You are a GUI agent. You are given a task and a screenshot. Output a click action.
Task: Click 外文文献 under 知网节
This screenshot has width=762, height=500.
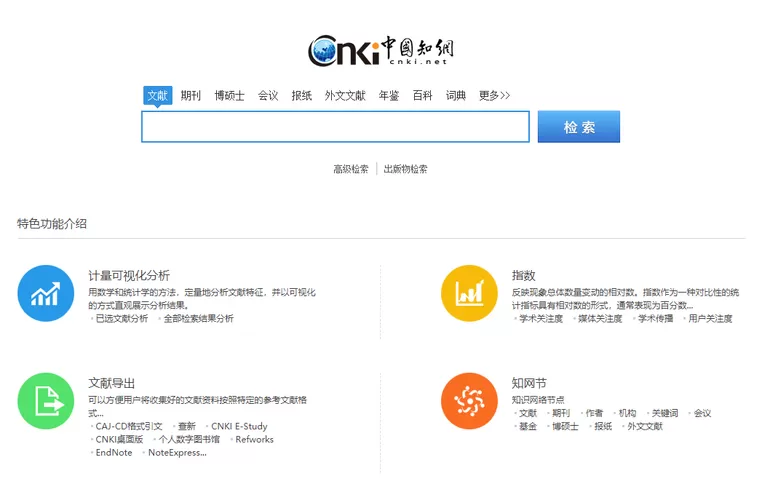645,427
